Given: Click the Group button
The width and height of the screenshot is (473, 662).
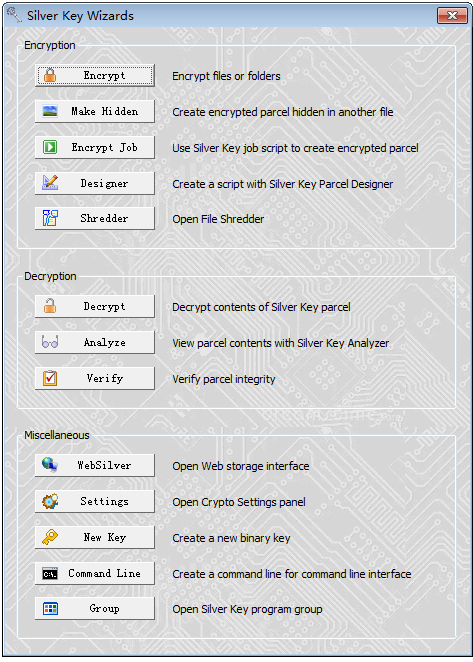Looking at the screenshot, I should 95,608.
